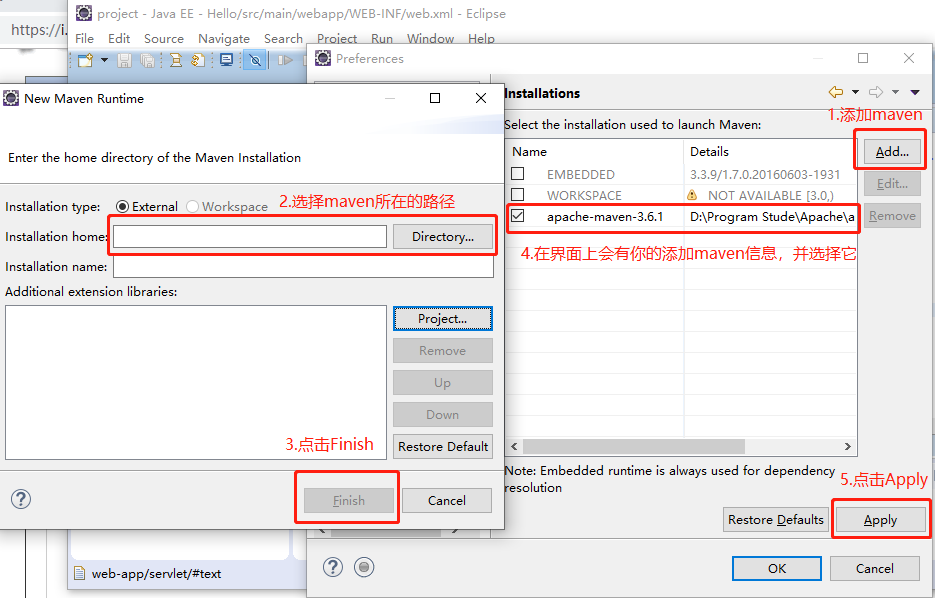
Task: Click the Add... button in Installations
Action: [892, 151]
